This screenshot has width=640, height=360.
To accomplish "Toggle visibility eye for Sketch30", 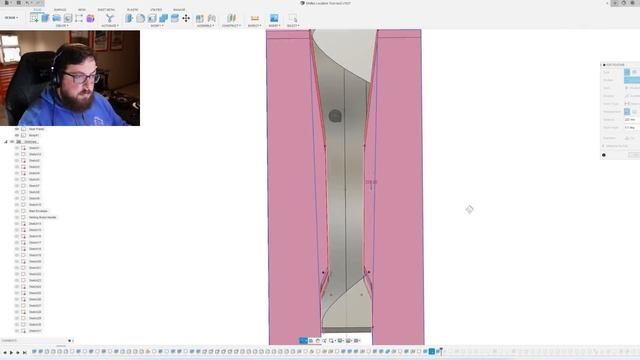I will tap(17, 324).
